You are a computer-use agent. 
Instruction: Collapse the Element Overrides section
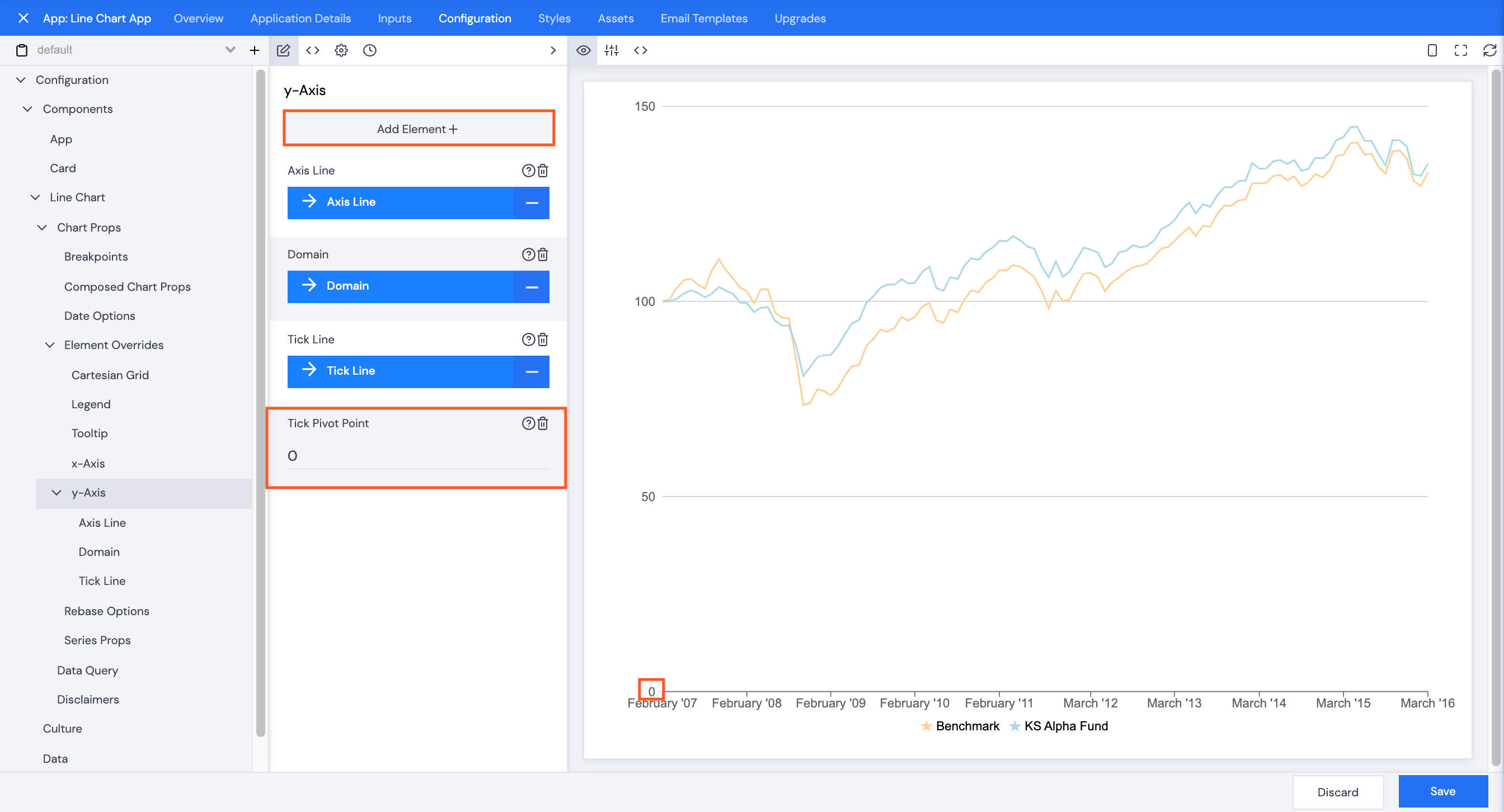point(50,344)
